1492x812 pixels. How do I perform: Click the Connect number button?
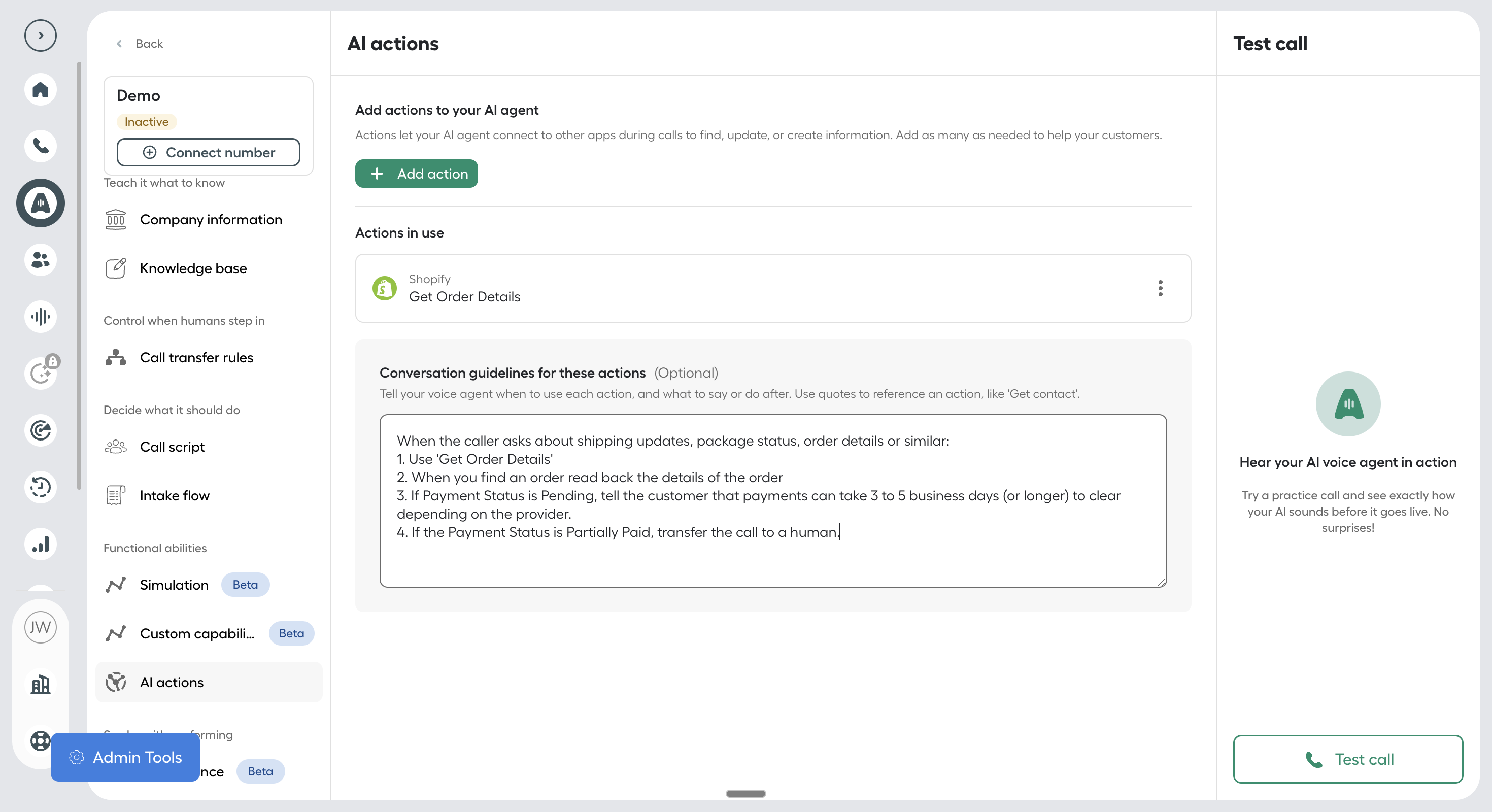[x=209, y=152]
